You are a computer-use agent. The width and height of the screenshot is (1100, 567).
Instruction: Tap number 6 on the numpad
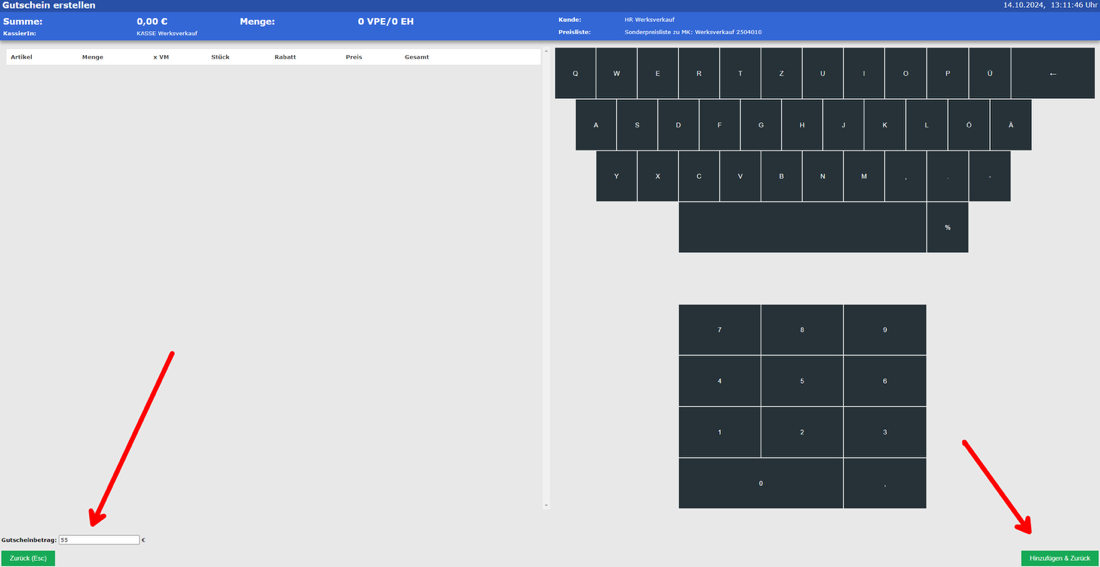pyautogui.click(x=885, y=381)
